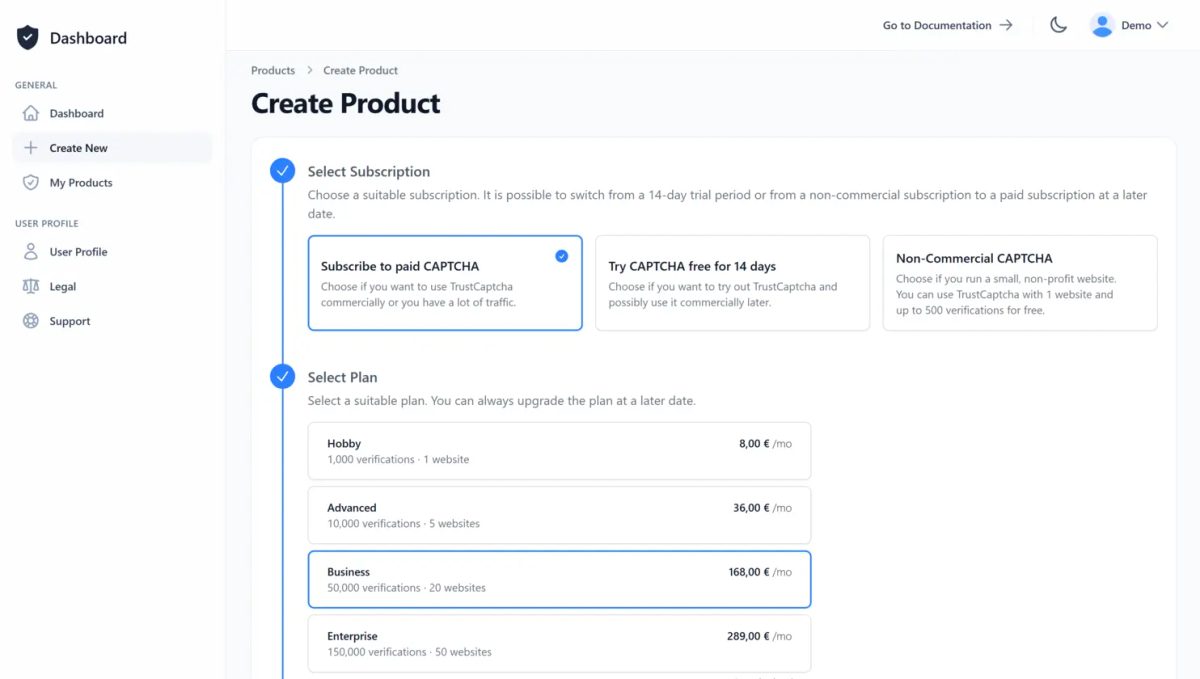Viewport: 1200px width, 679px height.
Task: Select Try CAPTCHA free for 14 days
Action: click(732, 283)
